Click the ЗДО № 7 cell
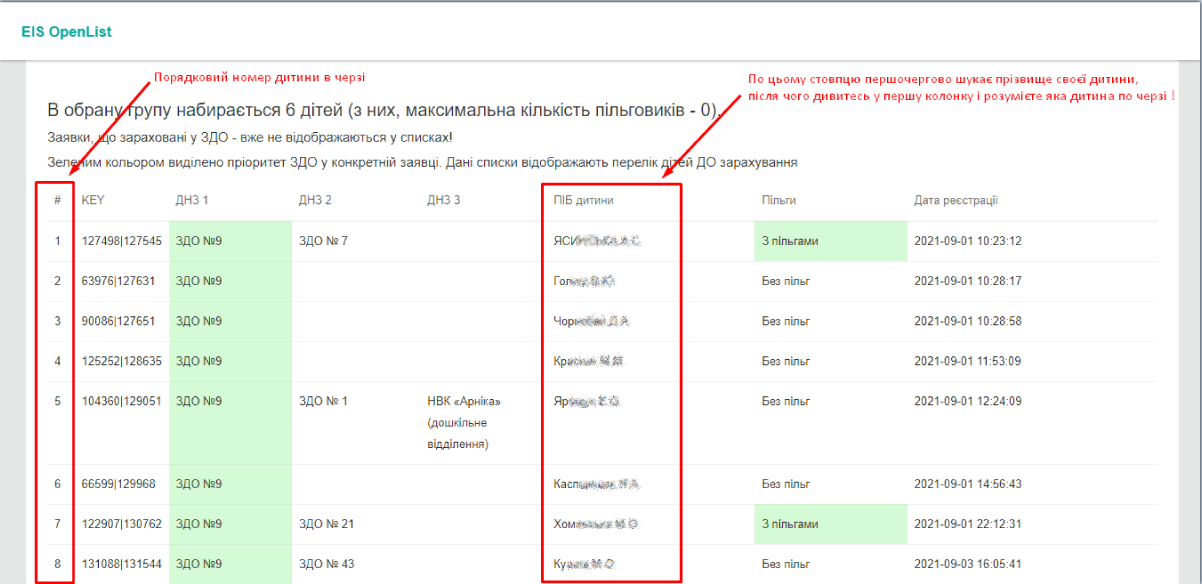The image size is (1202, 584). (x=323, y=241)
